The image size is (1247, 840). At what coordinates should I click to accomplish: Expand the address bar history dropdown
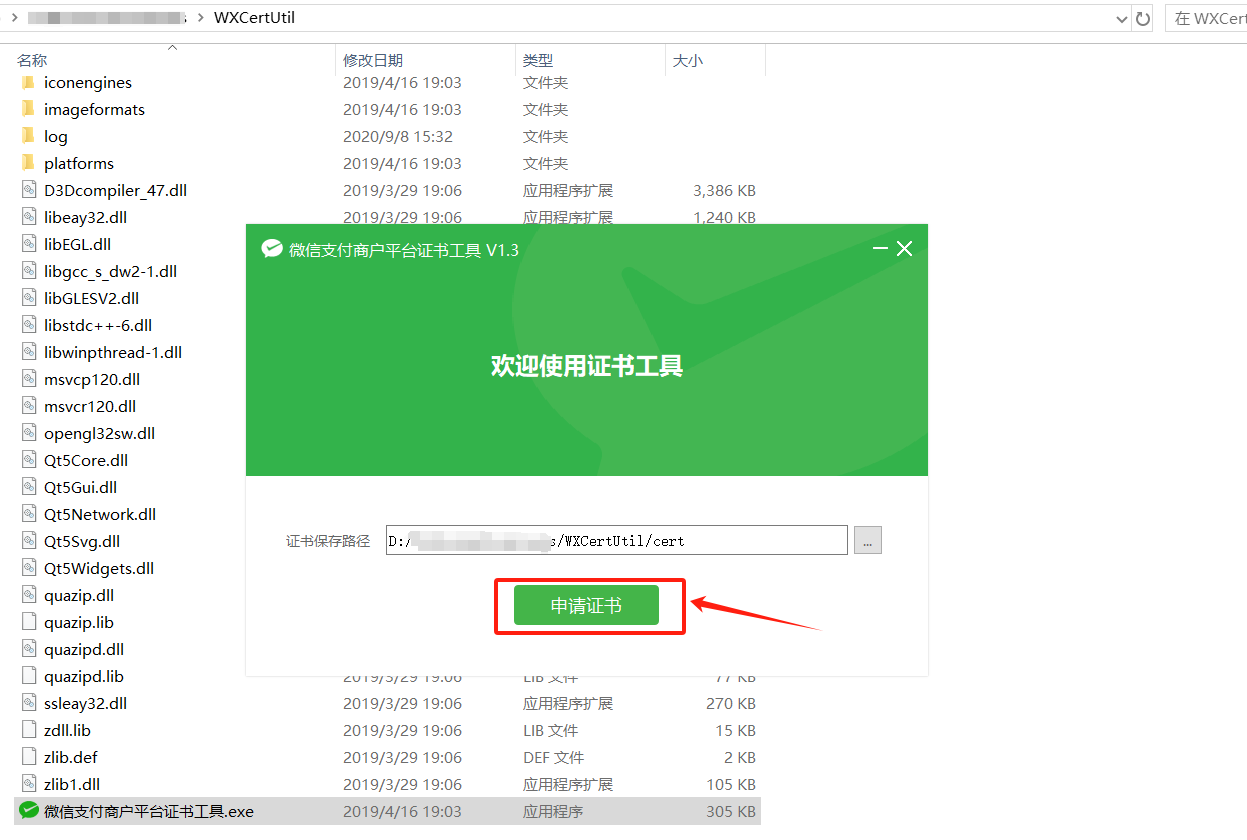pyautogui.click(x=1121, y=18)
